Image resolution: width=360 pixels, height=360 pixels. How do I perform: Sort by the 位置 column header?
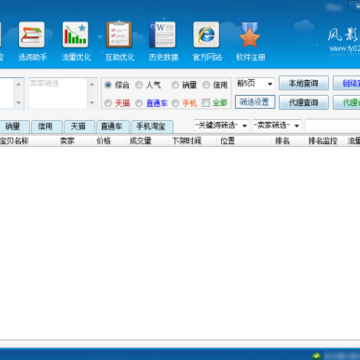[x=245, y=141]
